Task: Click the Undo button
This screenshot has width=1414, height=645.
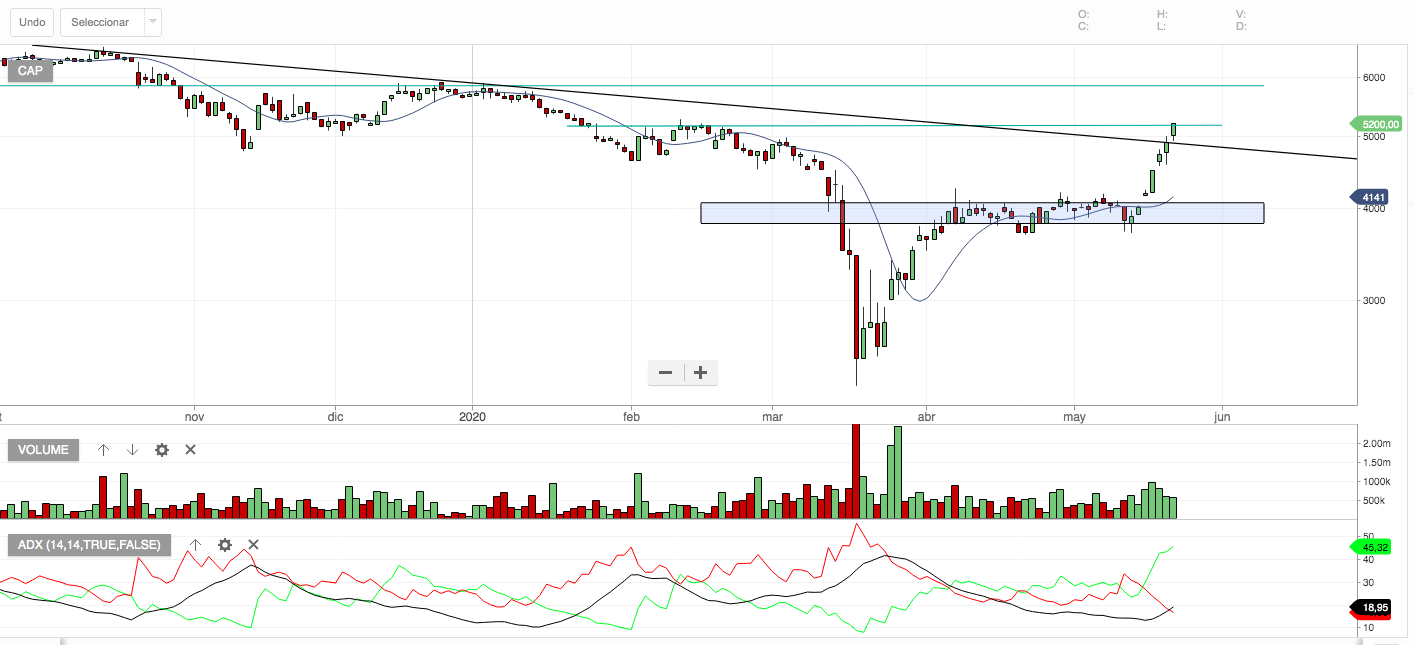Action: (30, 22)
